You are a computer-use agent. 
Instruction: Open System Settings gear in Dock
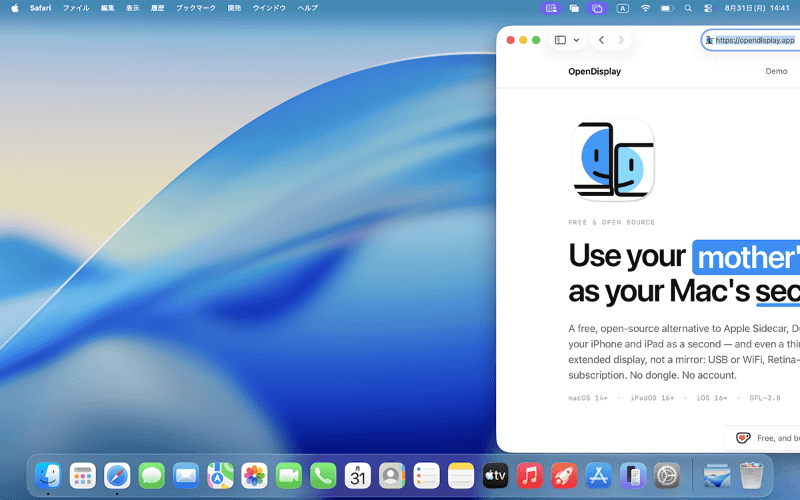(x=667, y=476)
